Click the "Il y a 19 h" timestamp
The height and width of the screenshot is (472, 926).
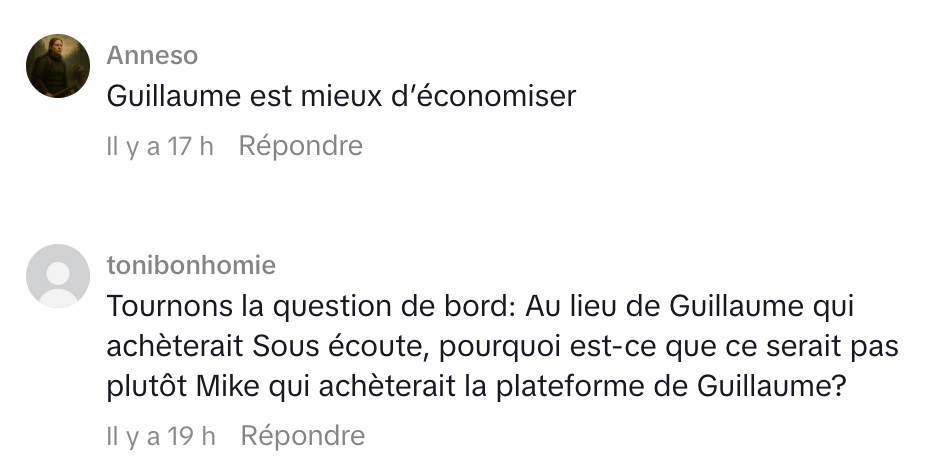(161, 436)
